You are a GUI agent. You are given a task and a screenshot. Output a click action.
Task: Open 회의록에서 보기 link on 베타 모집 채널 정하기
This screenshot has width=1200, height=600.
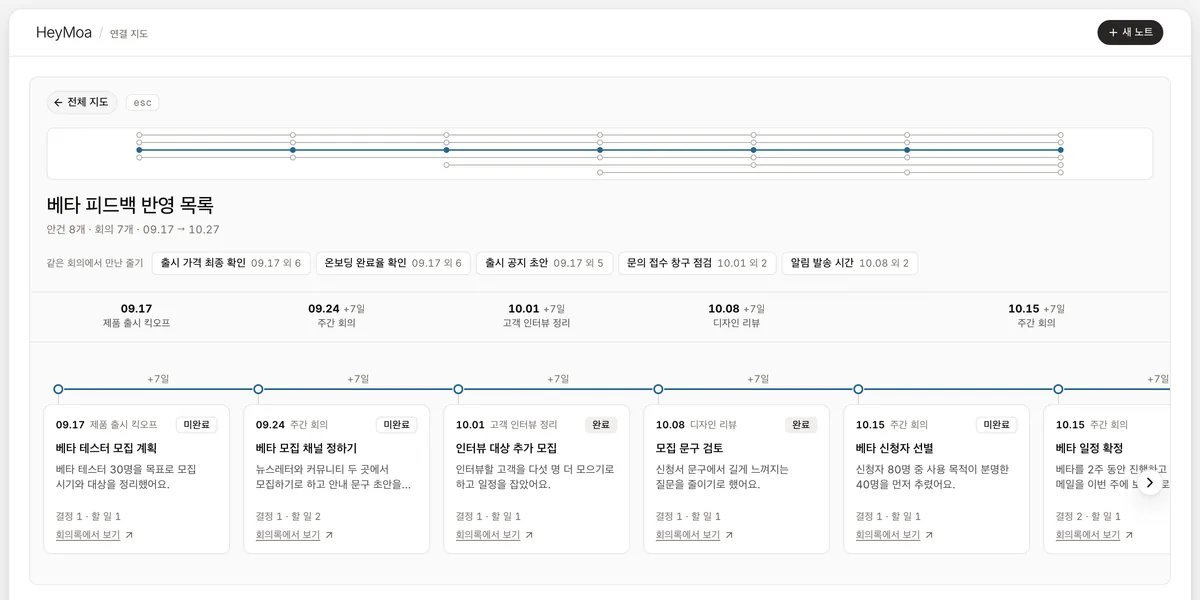[x=288, y=535]
